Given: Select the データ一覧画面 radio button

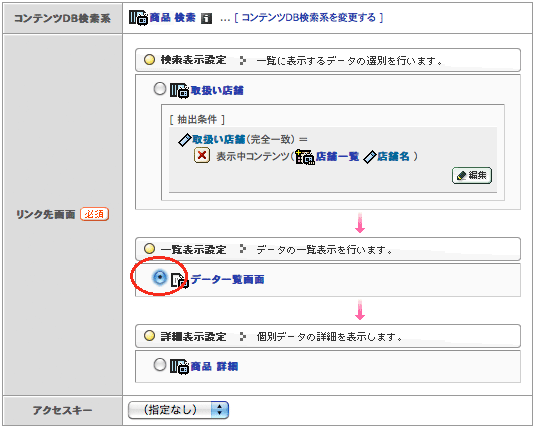Looking at the screenshot, I should (159, 277).
